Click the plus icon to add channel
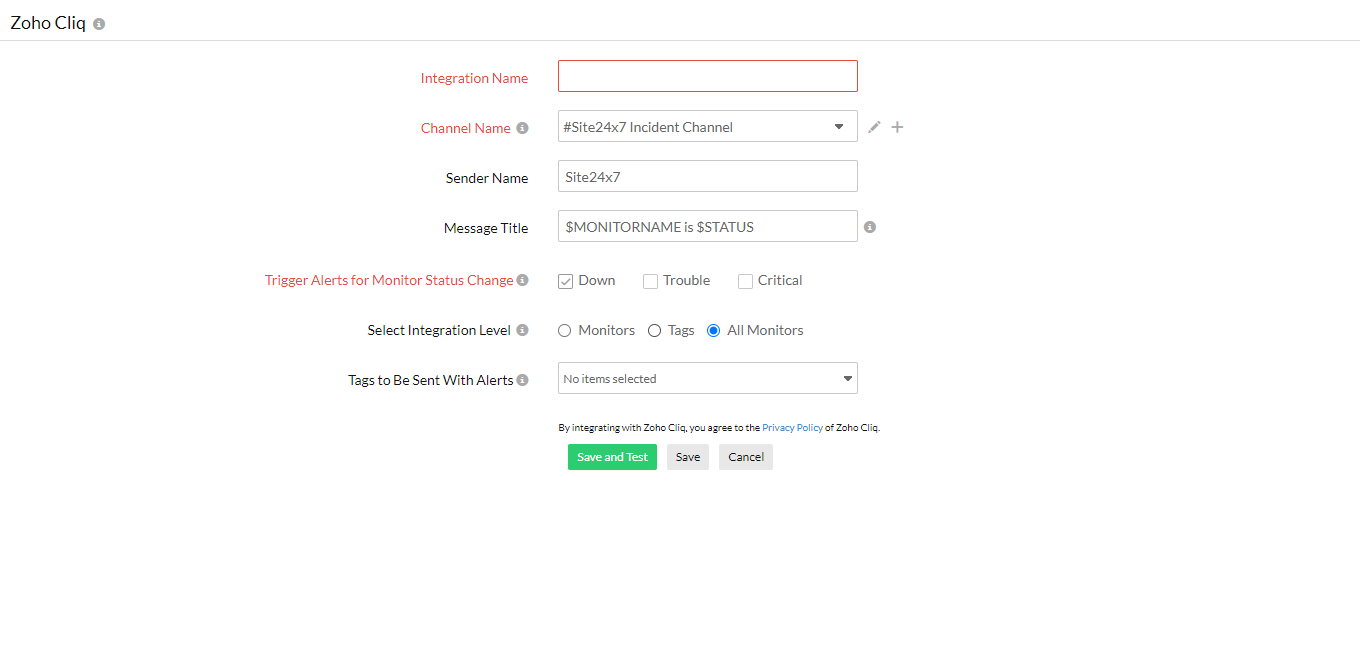 897,127
